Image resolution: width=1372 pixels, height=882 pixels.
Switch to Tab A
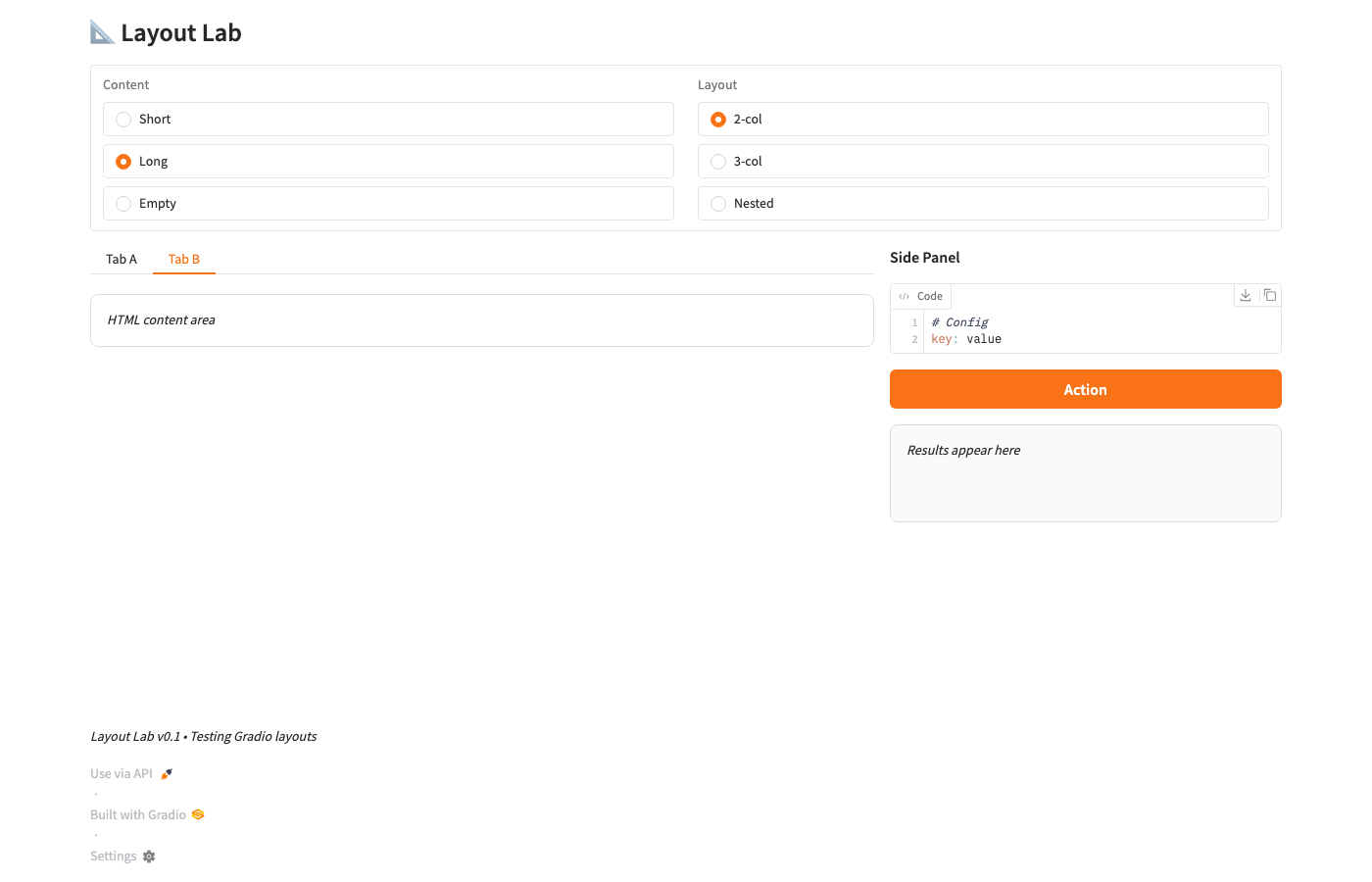pyautogui.click(x=122, y=260)
